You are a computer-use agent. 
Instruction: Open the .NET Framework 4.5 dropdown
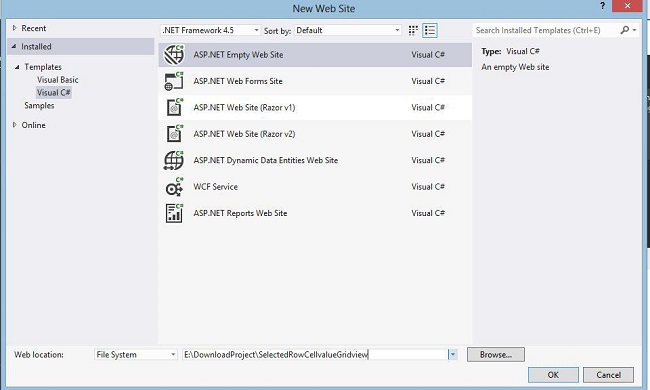[211, 30]
